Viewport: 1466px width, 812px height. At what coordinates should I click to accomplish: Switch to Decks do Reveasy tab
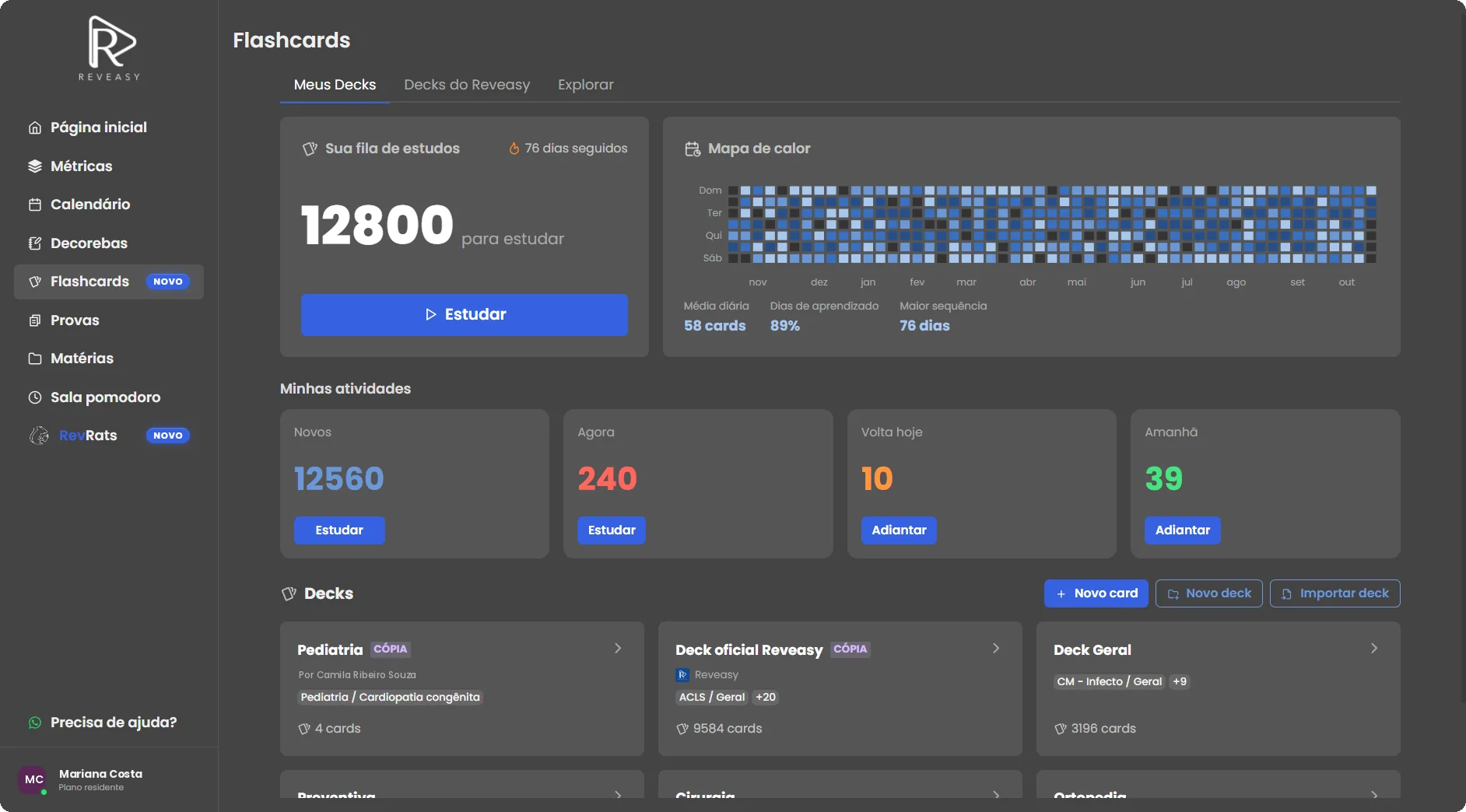click(467, 85)
